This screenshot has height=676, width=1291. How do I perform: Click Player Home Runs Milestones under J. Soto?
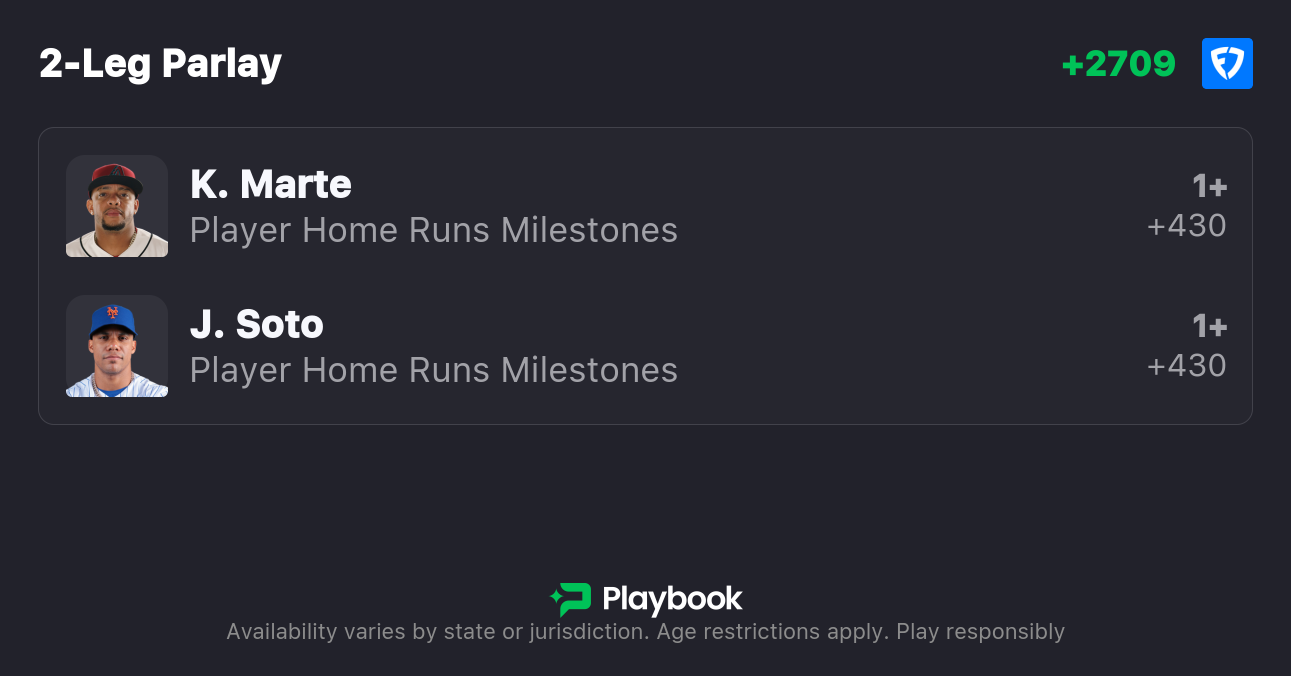coord(433,370)
